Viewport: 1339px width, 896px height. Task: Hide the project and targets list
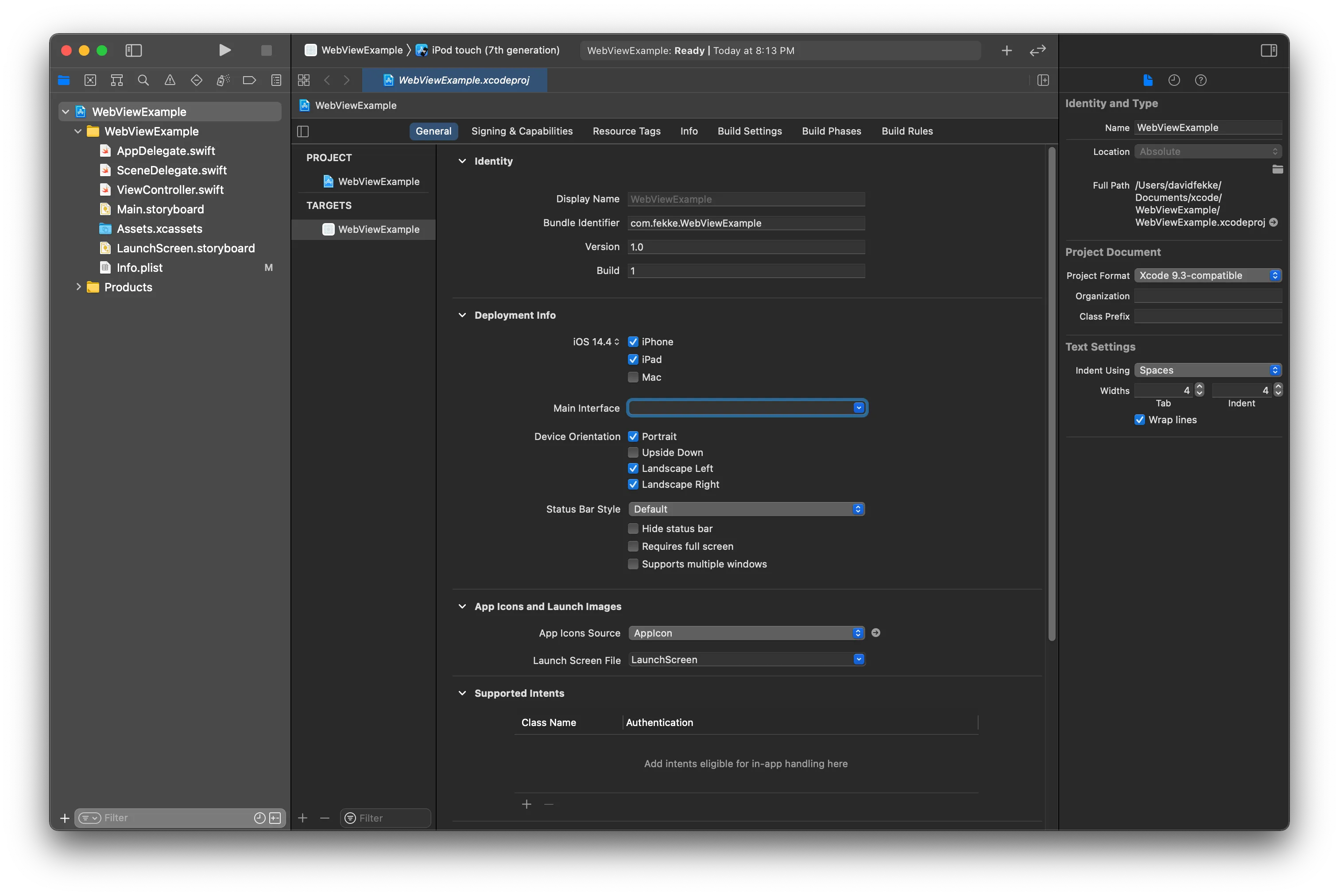click(x=303, y=131)
